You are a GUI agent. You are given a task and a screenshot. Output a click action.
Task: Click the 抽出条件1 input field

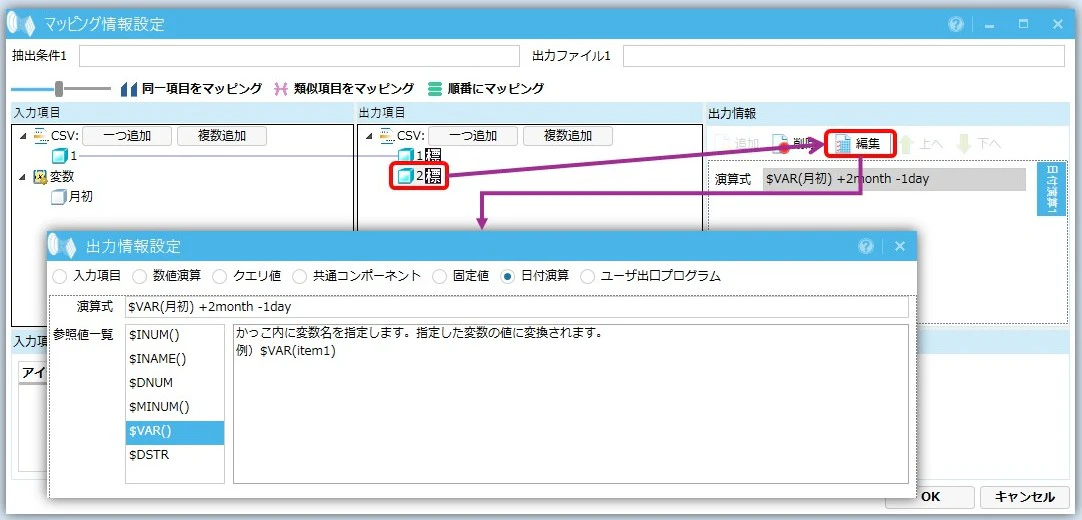(299, 56)
